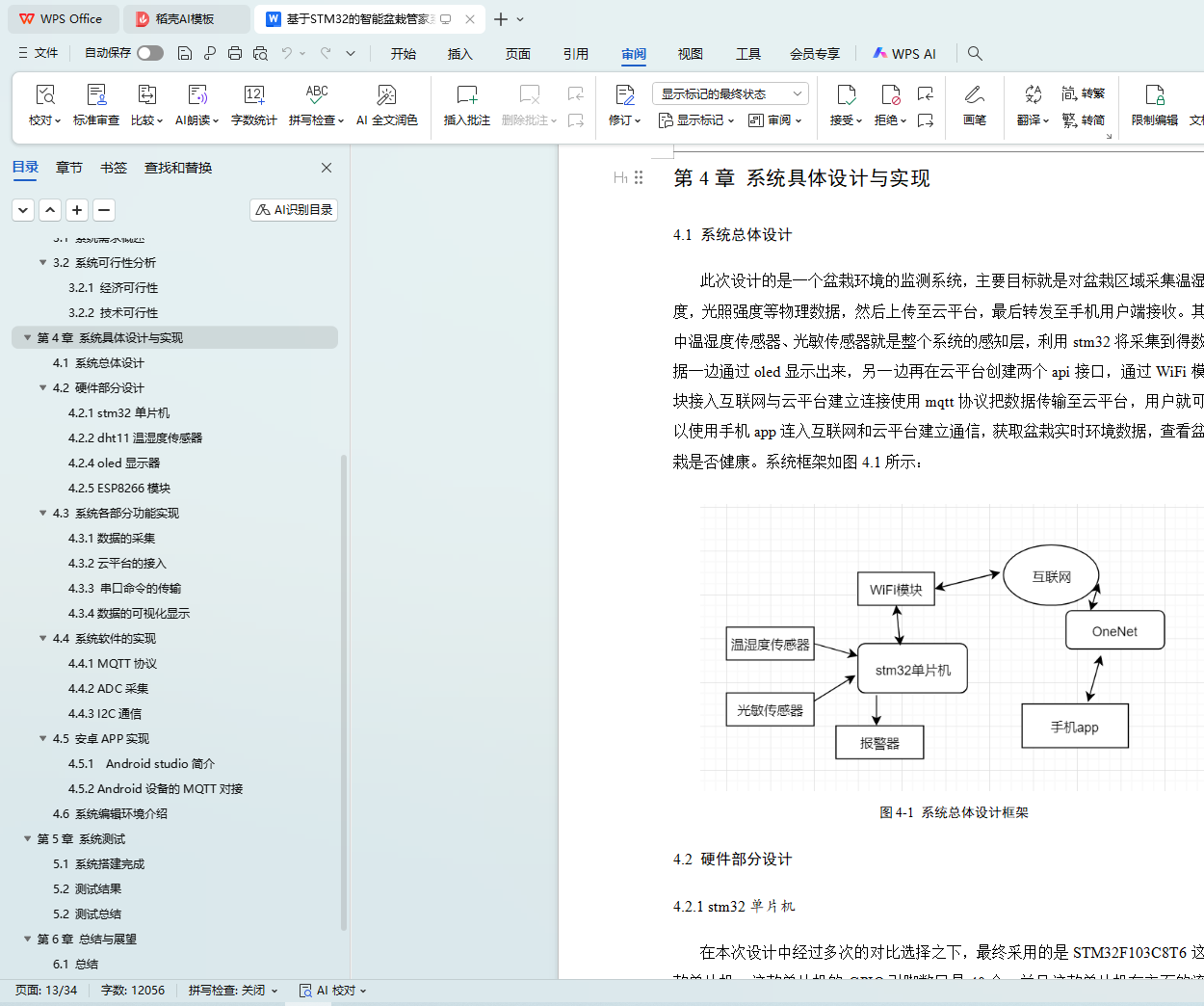Open the 显示标记的最终状态 dropdown
The height and width of the screenshot is (1006, 1204).
click(729, 93)
